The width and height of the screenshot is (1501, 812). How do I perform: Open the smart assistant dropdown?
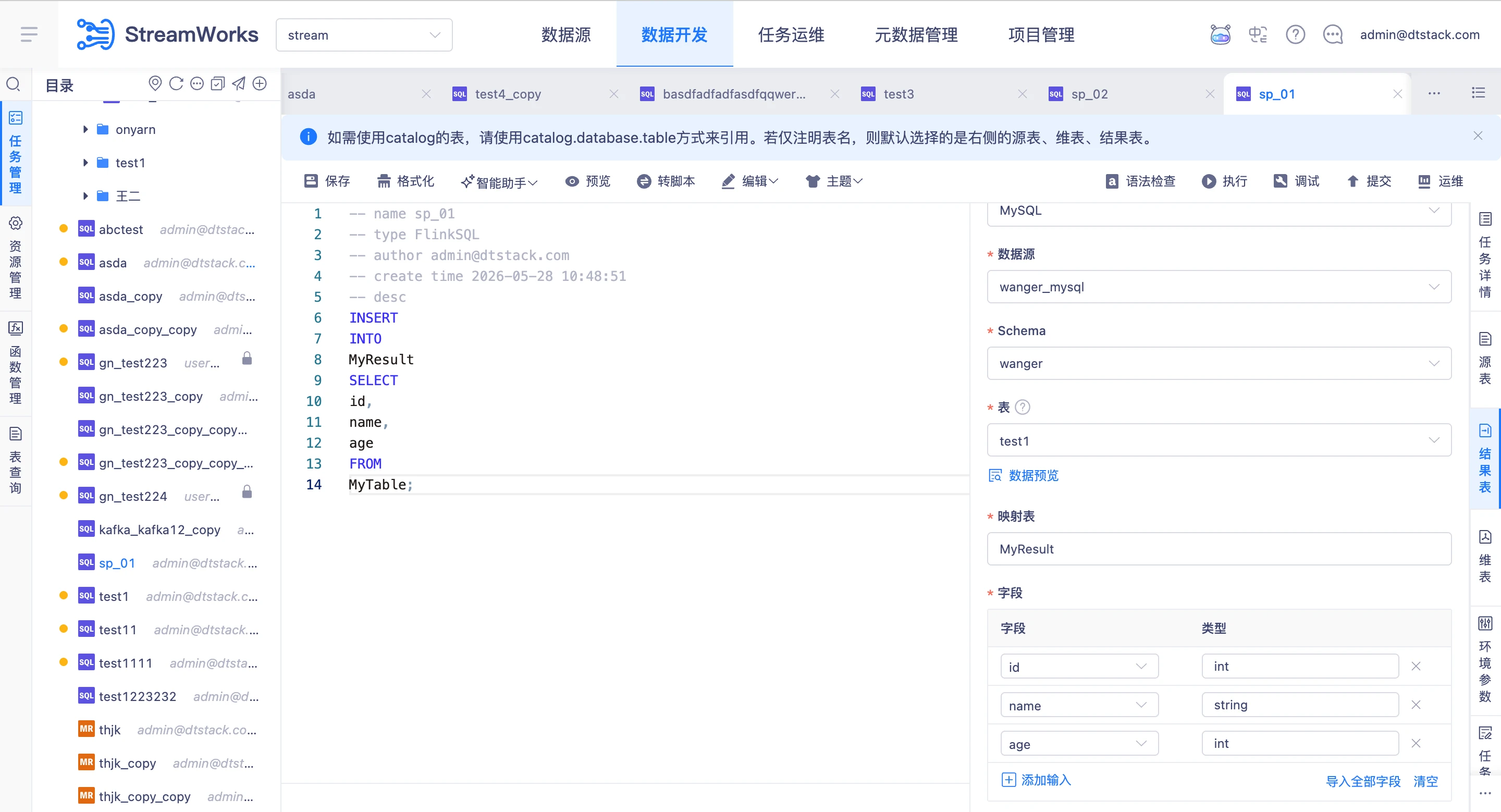click(499, 182)
